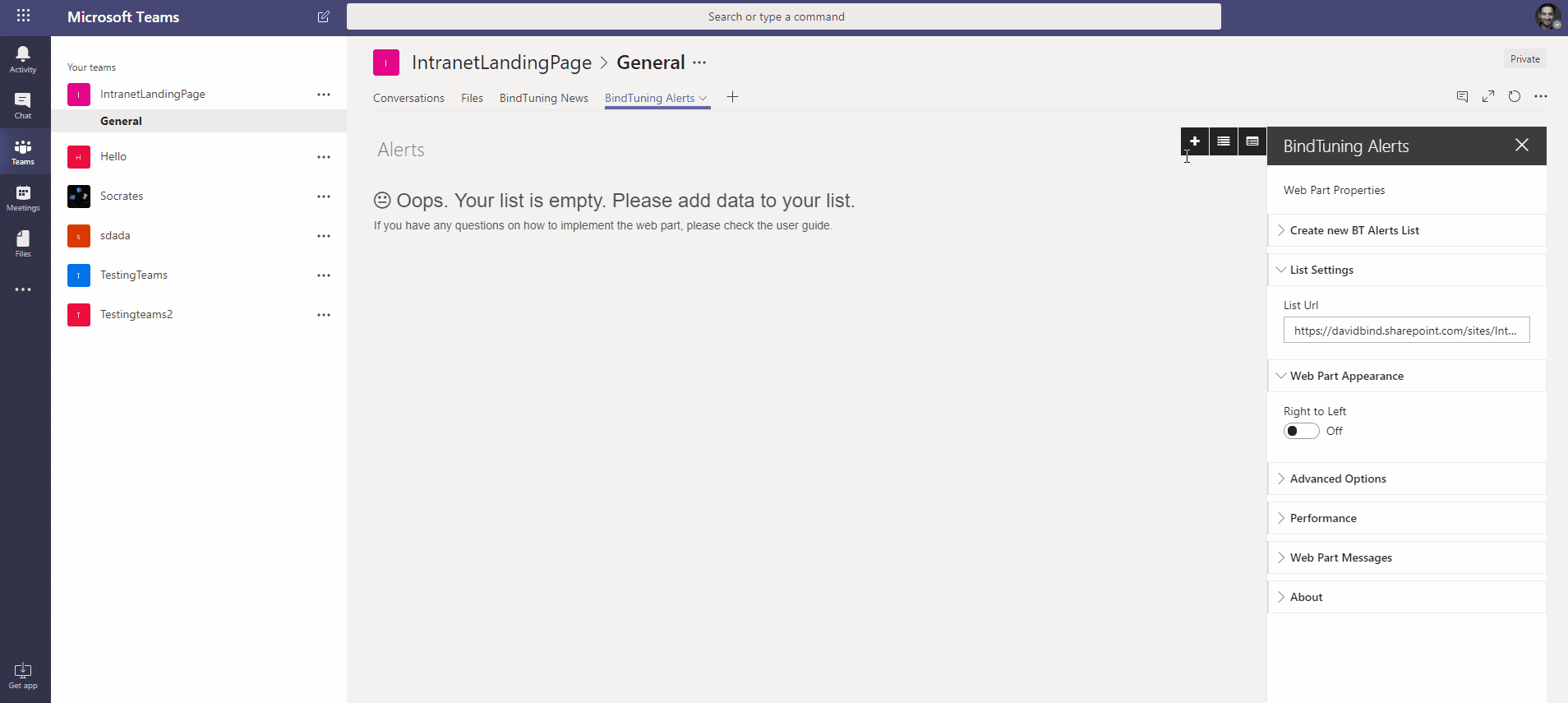Show more apps ellipsis in left rail
This screenshot has height=703, width=1568.
pos(23,289)
